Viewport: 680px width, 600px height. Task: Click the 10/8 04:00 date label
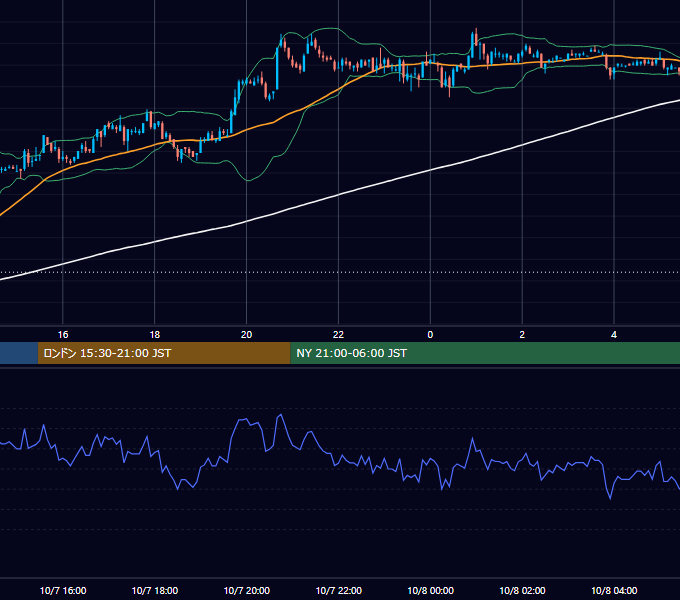pos(614,590)
